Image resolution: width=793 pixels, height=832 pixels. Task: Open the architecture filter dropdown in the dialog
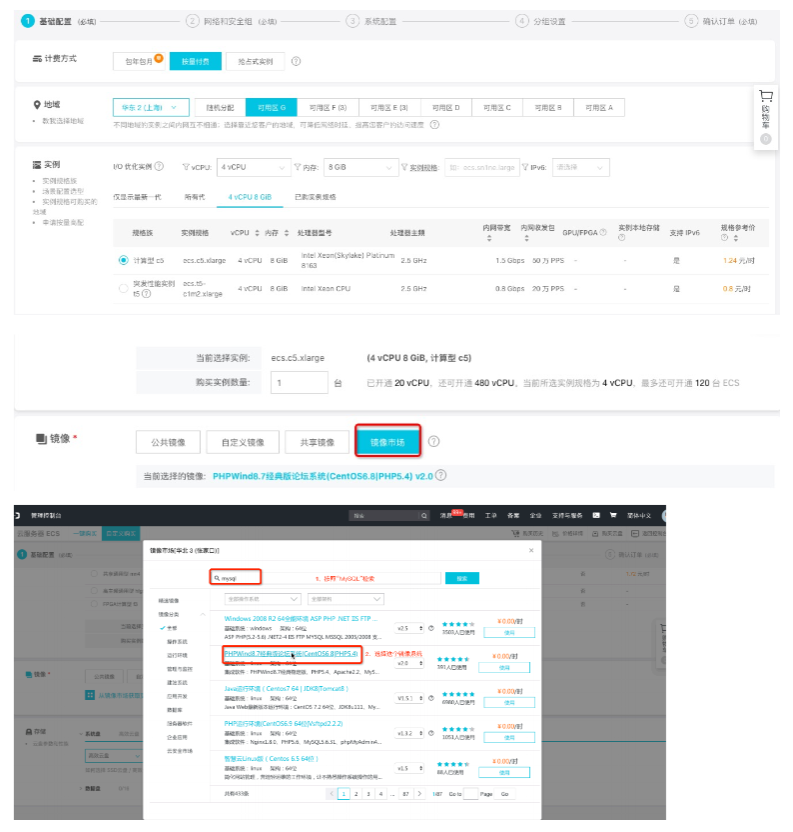point(346,599)
